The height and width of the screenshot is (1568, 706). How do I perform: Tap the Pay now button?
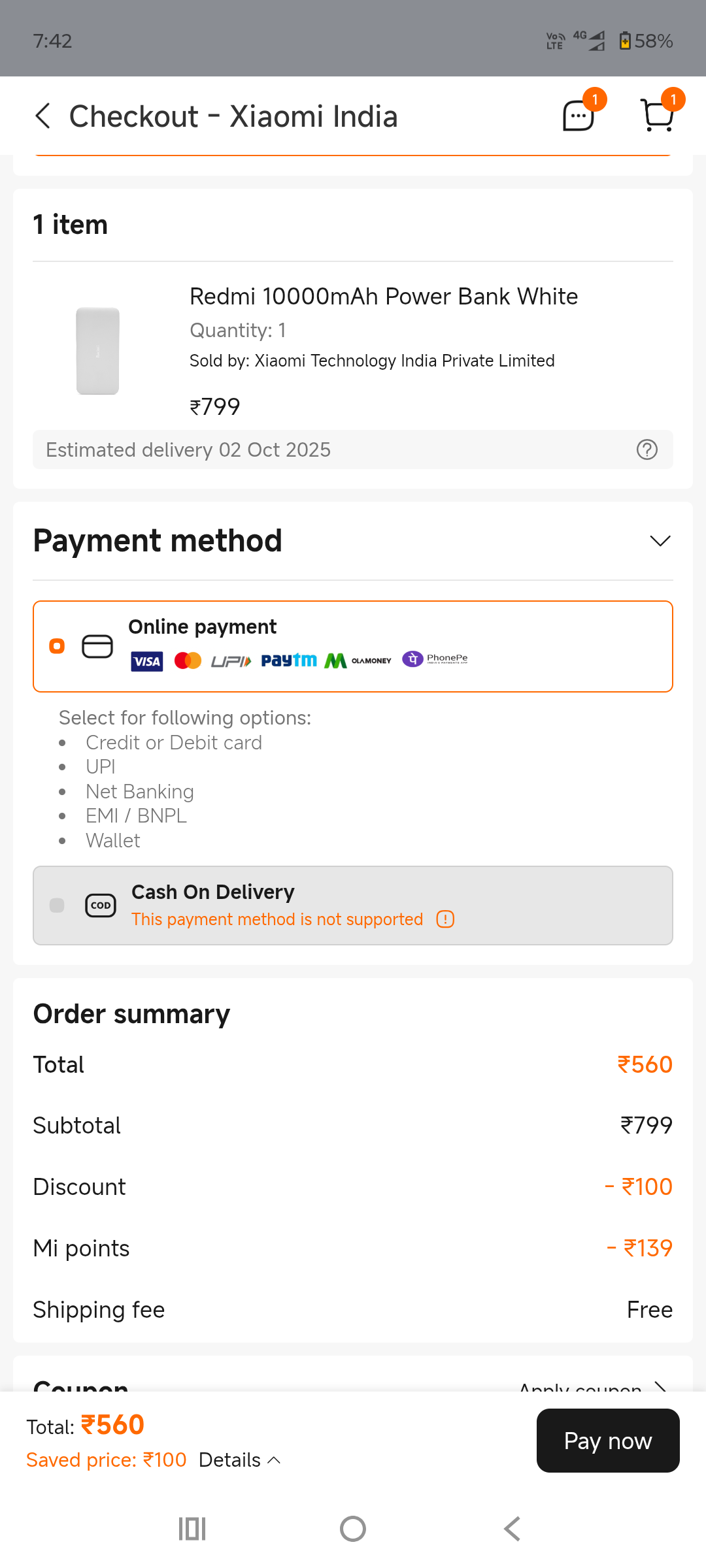608,1441
